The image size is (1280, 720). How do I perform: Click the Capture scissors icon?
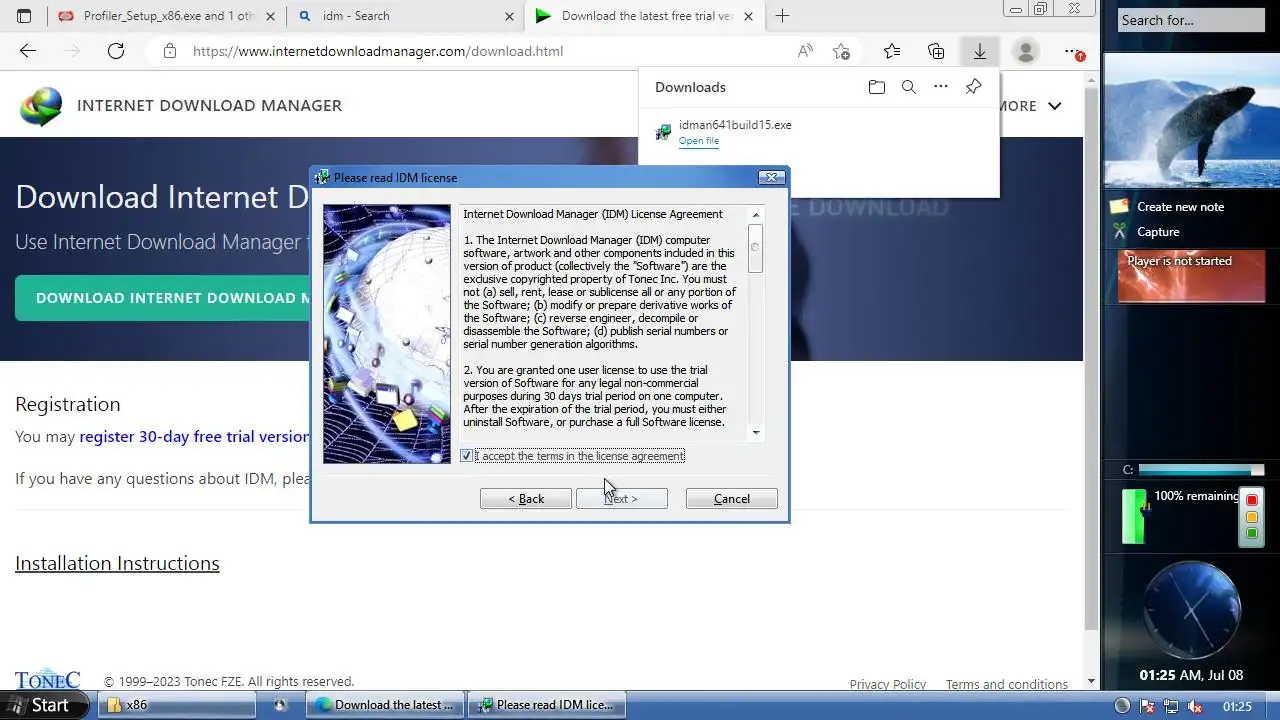pyautogui.click(x=1119, y=232)
